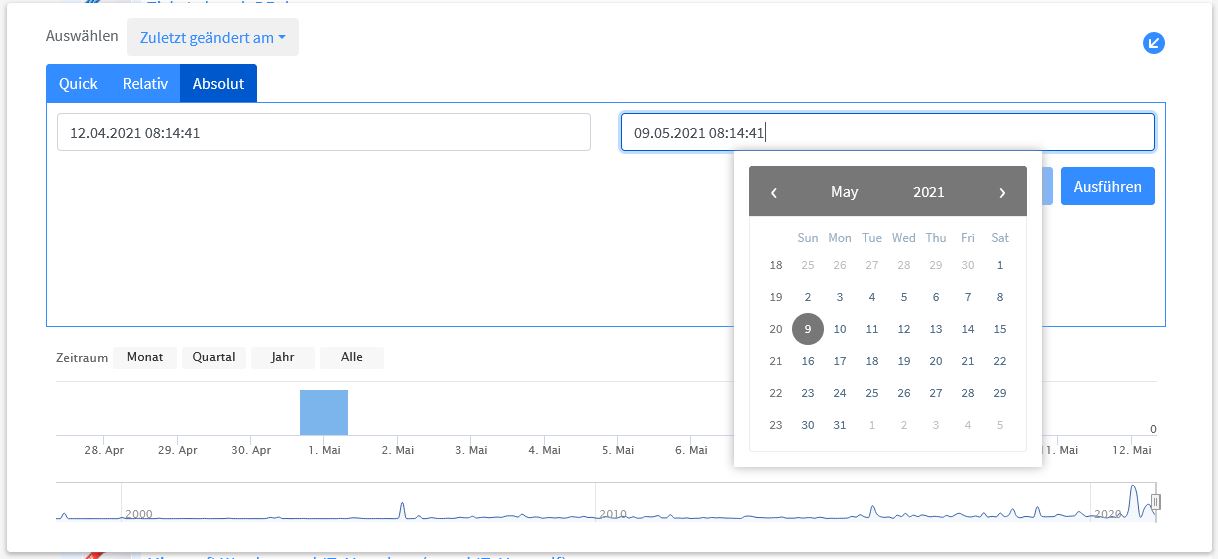
Task: Click the Ausführen button
Action: coord(1108,186)
